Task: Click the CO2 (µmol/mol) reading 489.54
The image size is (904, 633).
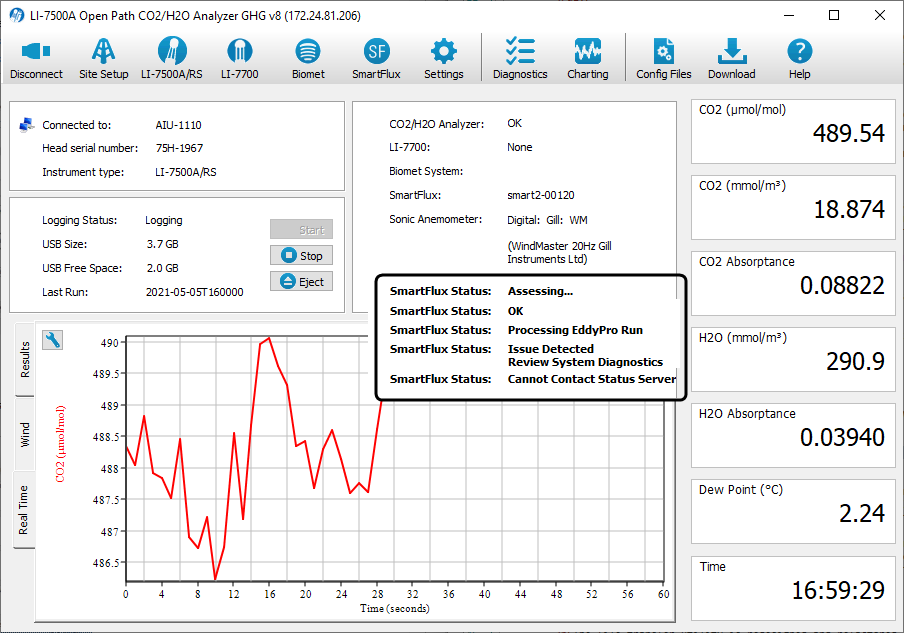Action: tap(849, 133)
